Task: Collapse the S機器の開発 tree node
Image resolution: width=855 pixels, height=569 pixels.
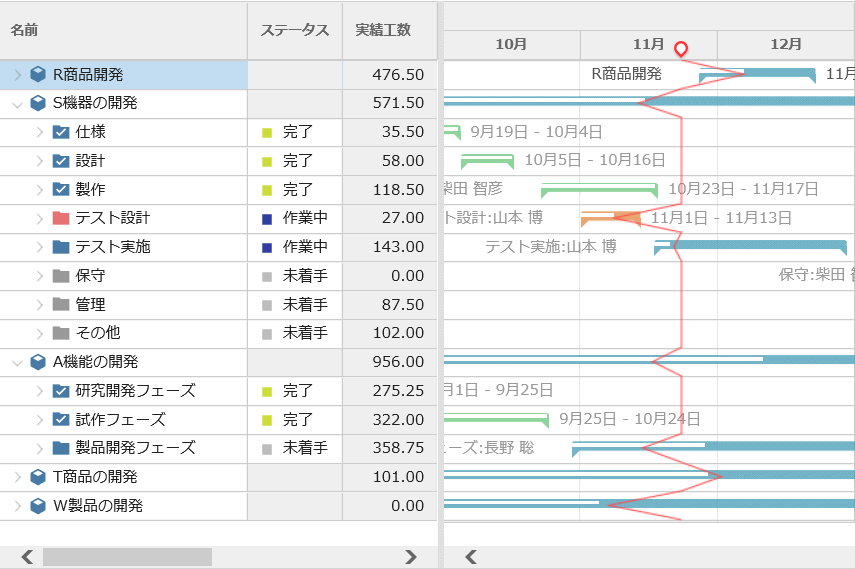Action: [17, 103]
